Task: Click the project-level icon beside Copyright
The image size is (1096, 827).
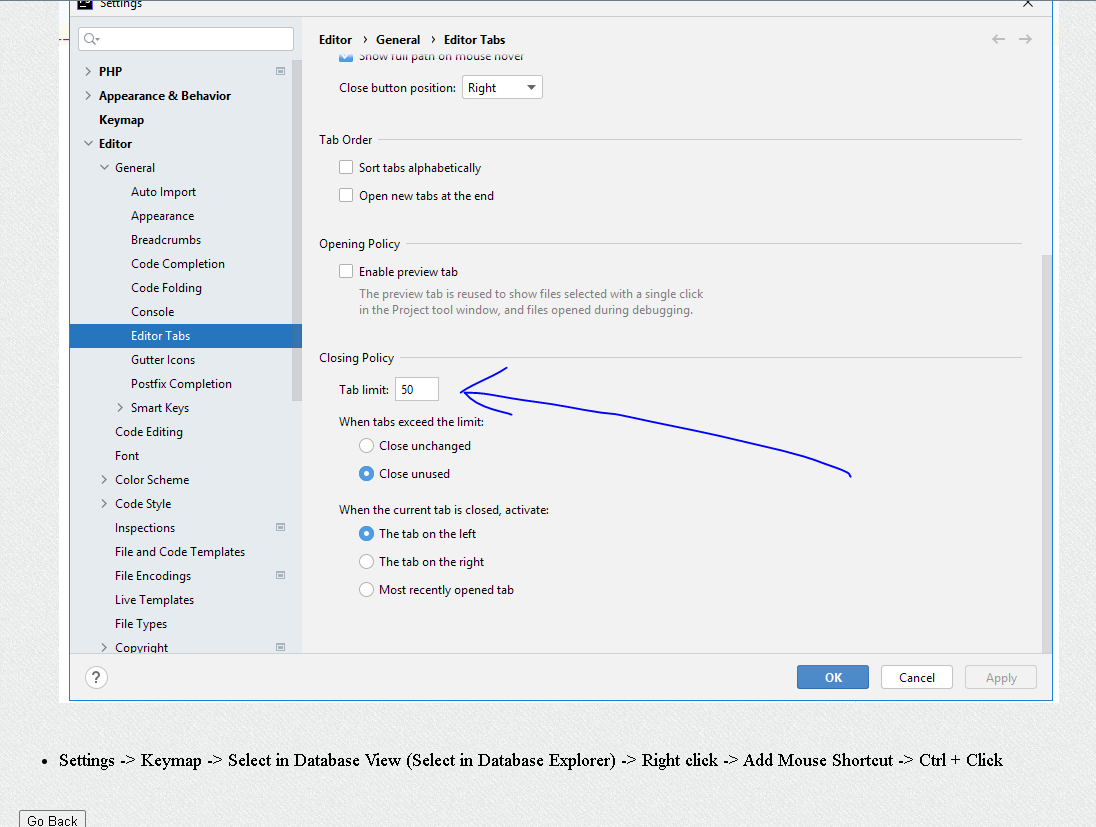Action: coord(280,647)
